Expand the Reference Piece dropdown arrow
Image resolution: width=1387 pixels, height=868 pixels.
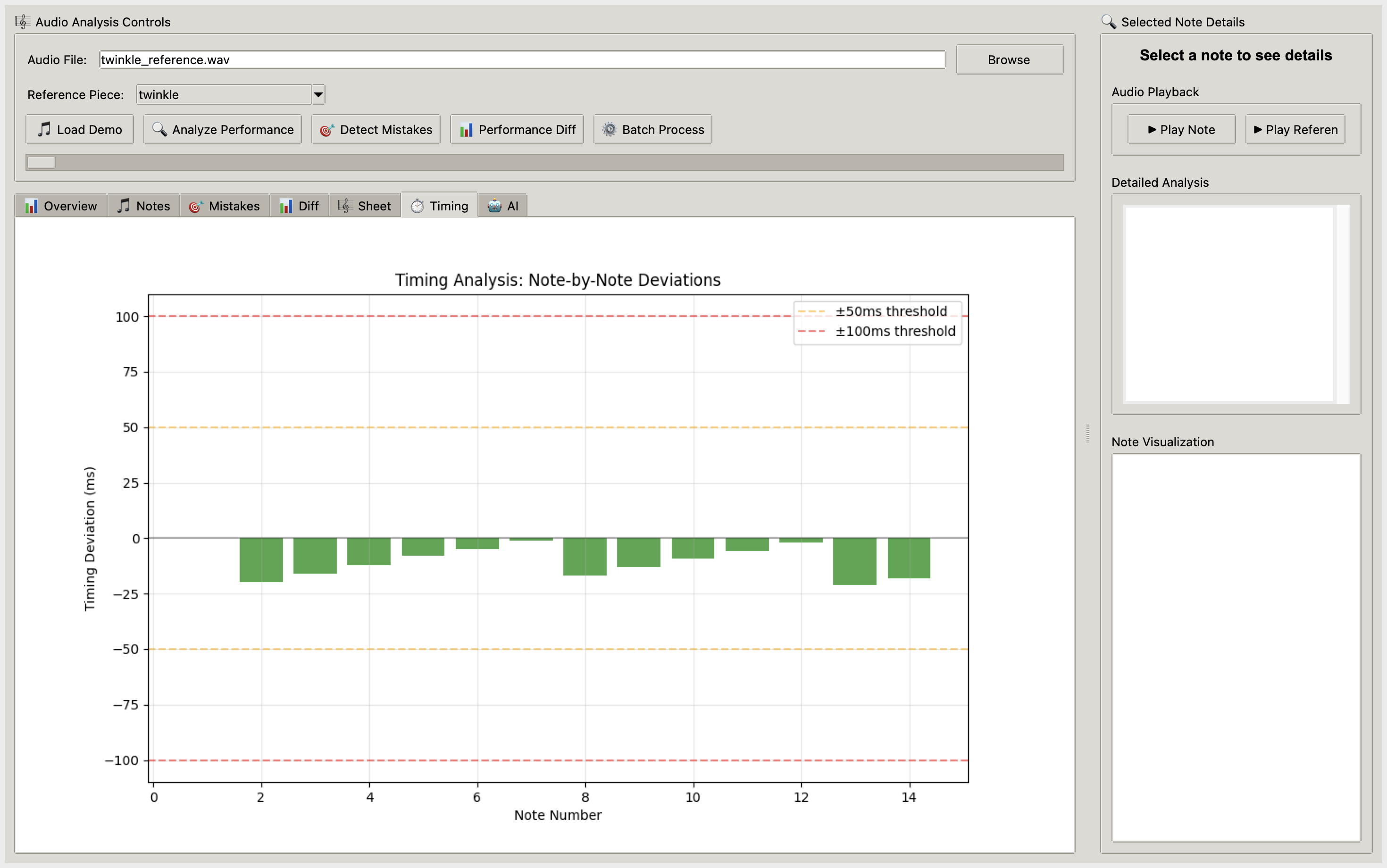pos(318,95)
